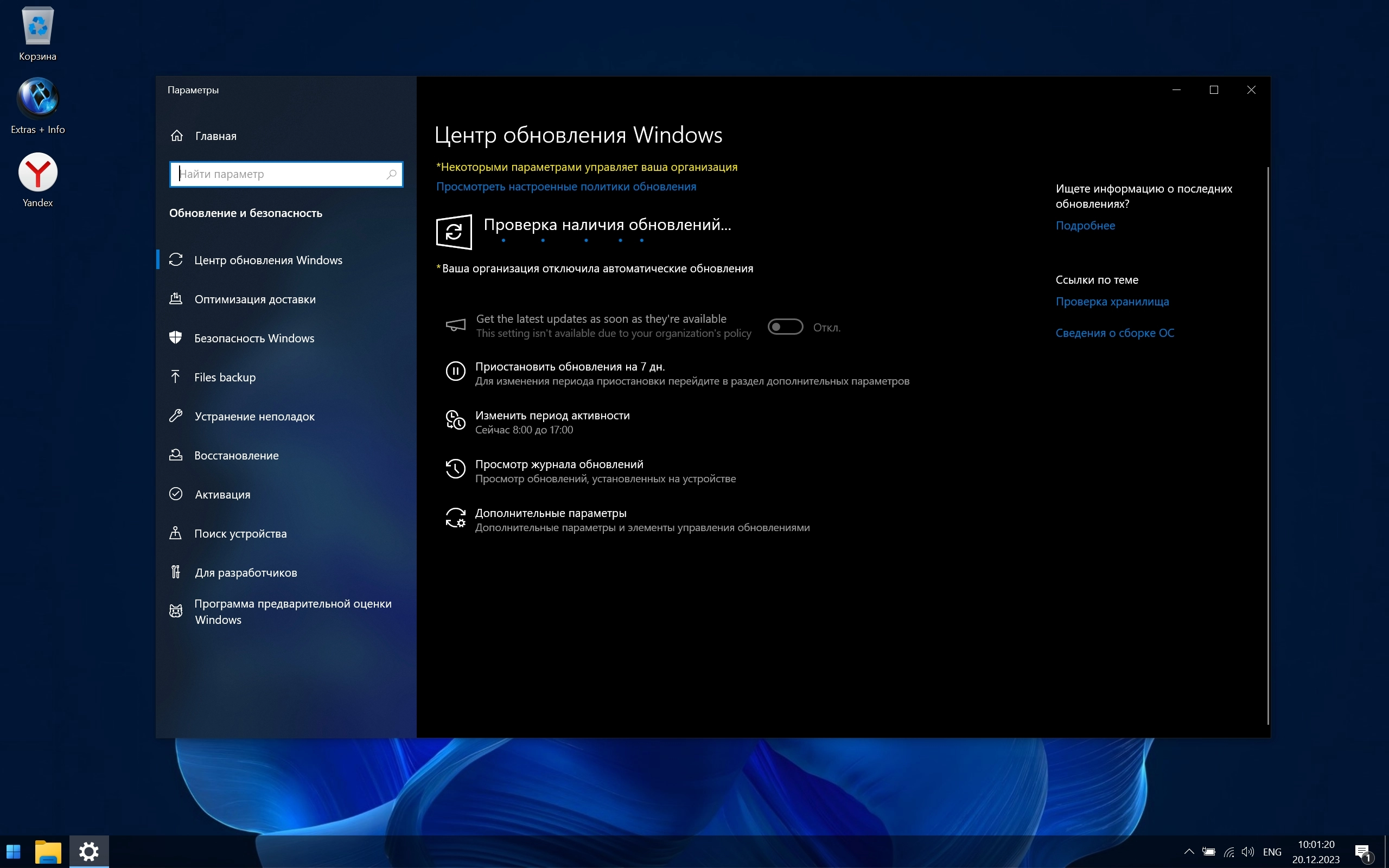Viewport: 1389px width, 868px height.
Task: Select Troubleshoot in sidebar
Action: (x=254, y=416)
